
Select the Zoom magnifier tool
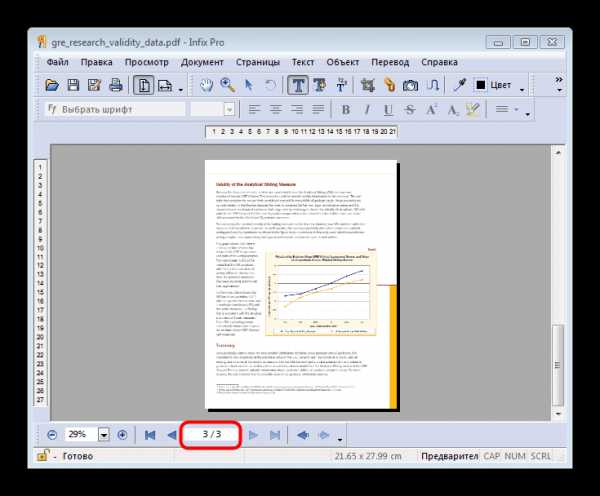228,85
